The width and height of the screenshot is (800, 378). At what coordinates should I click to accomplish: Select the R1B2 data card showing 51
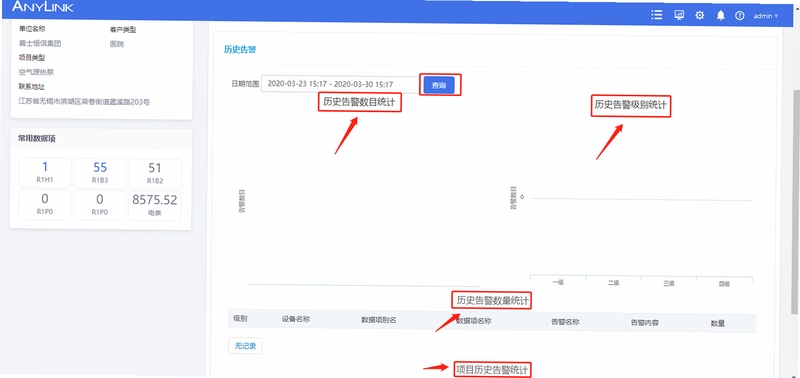pyautogui.click(x=155, y=173)
